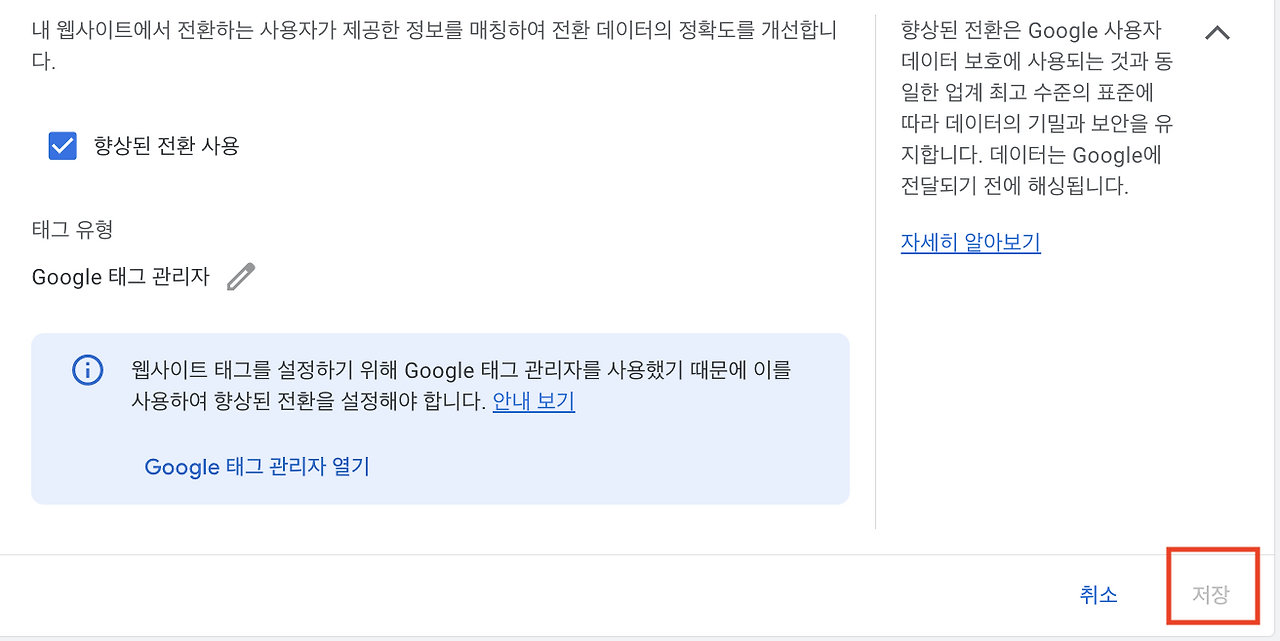Collapse the help panel with the chevron
Image resolution: width=1280 pixels, height=641 pixels.
(1218, 32)
